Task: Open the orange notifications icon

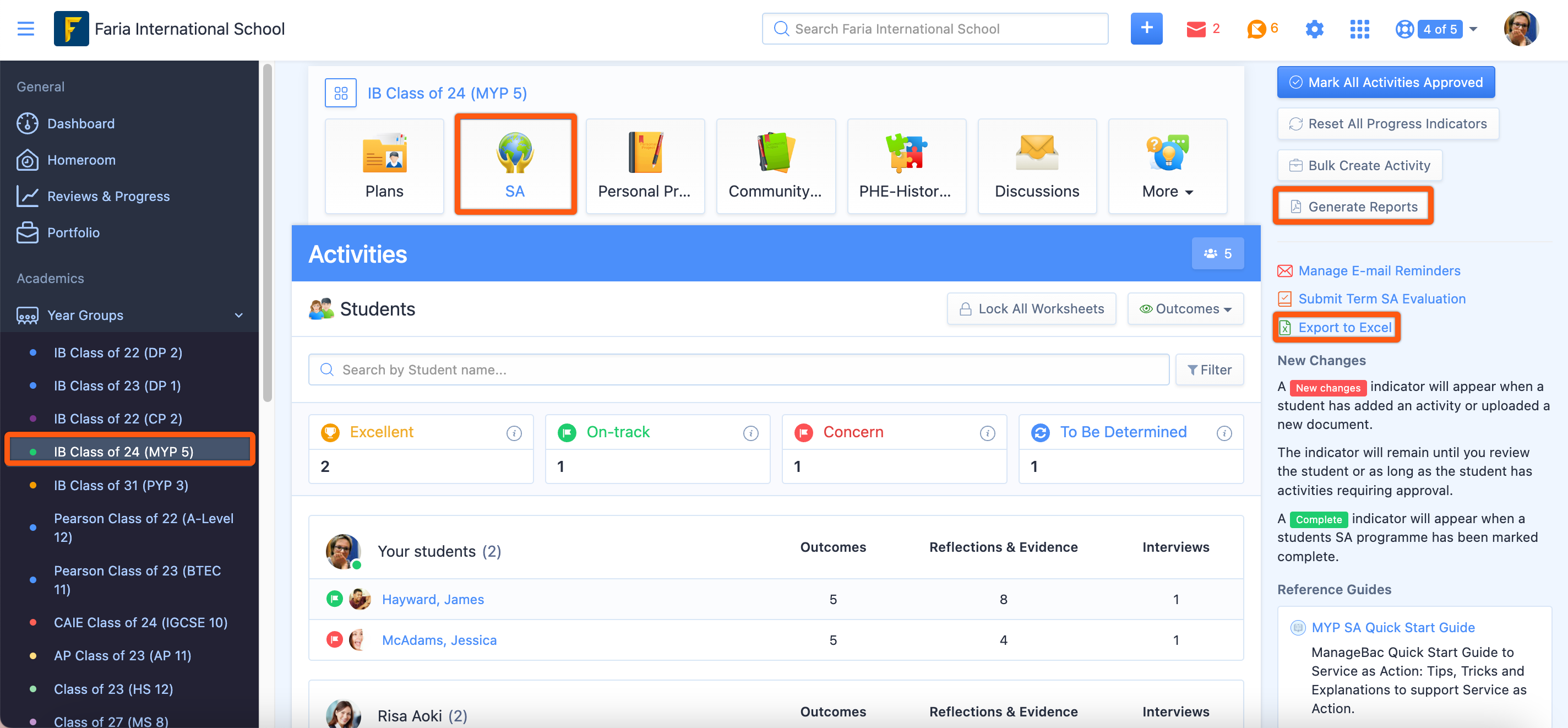Action: point(1256,29)
